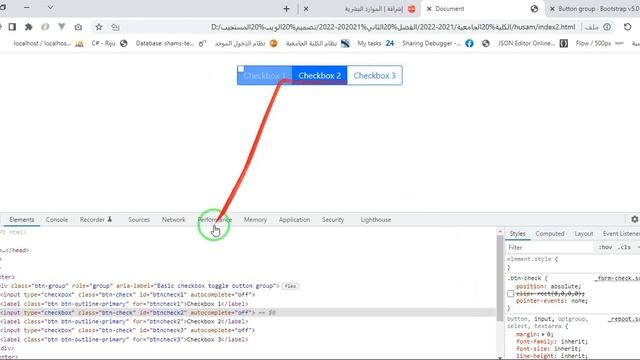Bookmark this page with the star icon

click(99, 27)
